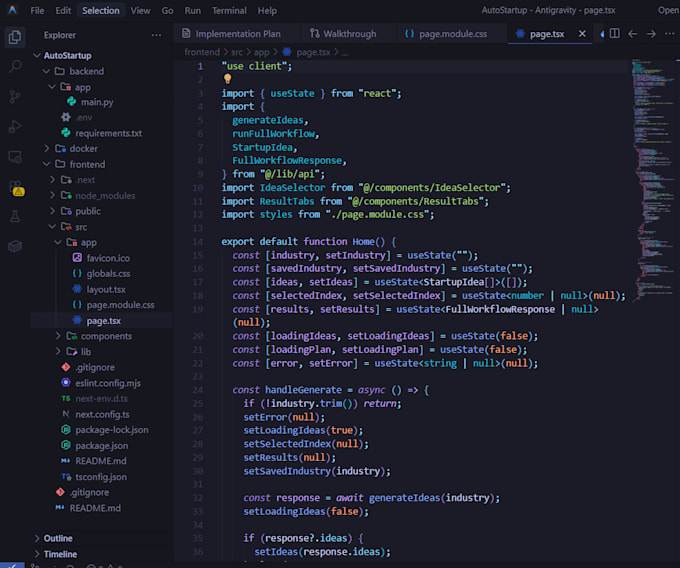Collapse the AutoStartup root folder
Image resolution: width=680 pixels, height=568 pixels.
click(37, 55)
